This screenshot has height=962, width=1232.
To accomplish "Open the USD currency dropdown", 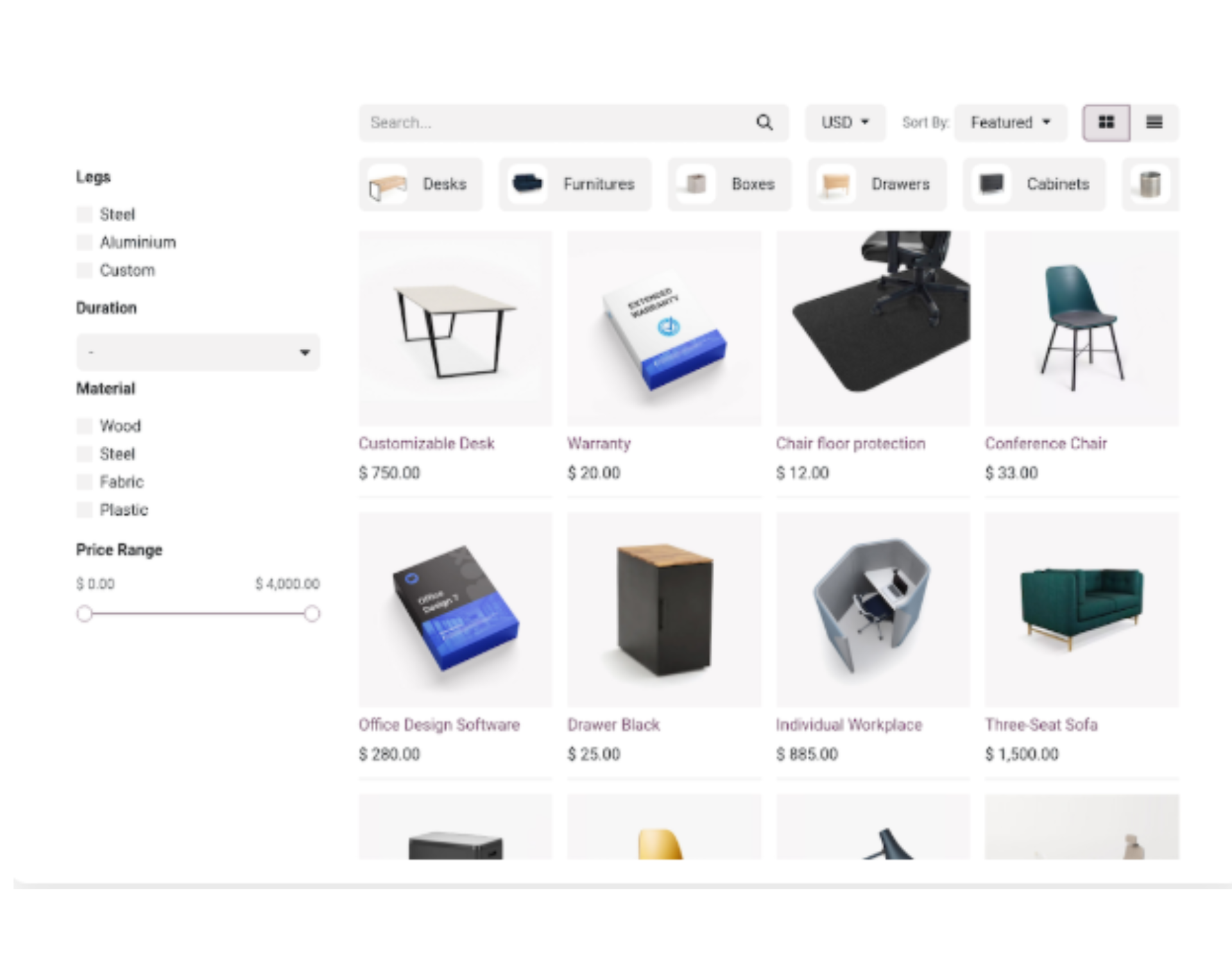I will pos(845,122).
